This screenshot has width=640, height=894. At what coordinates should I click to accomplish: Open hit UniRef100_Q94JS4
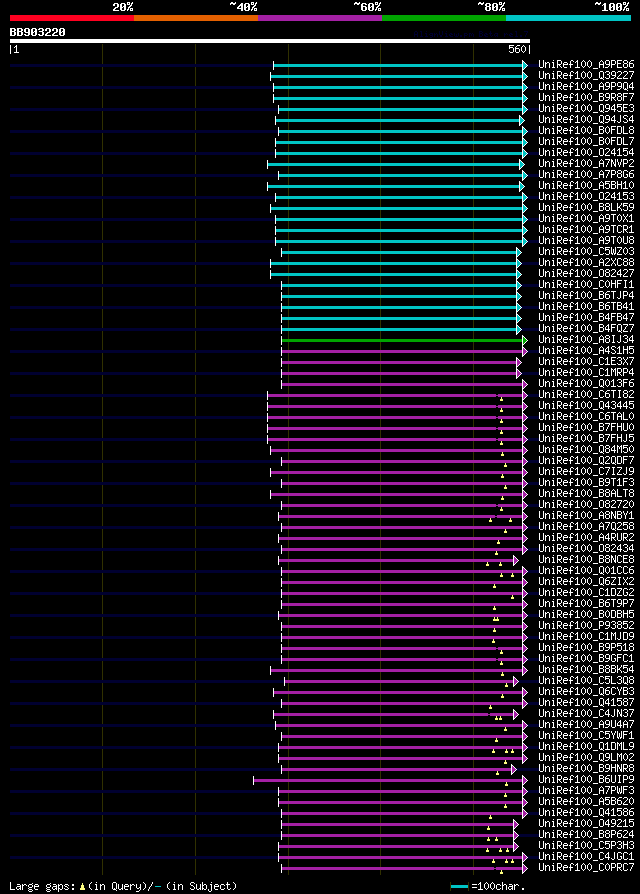click(x=586, y=120)
